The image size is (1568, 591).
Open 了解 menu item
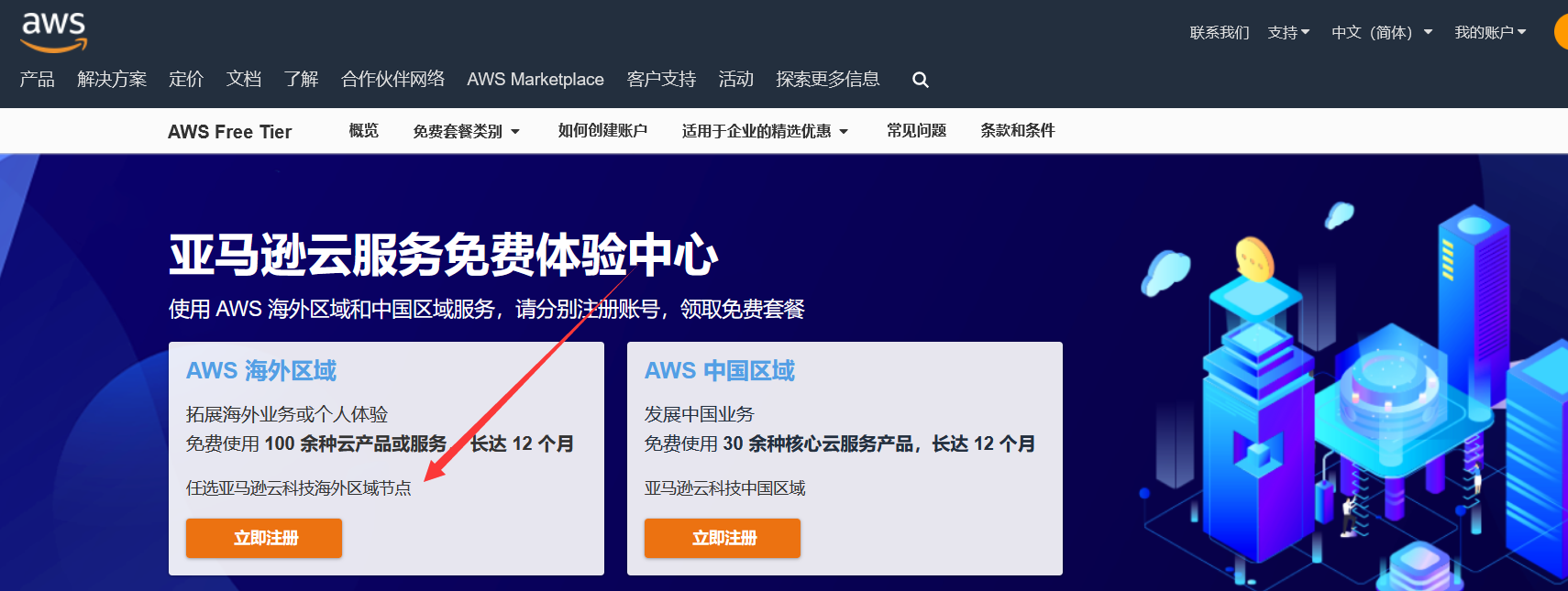pyautogui.click(x=301, y=80)
